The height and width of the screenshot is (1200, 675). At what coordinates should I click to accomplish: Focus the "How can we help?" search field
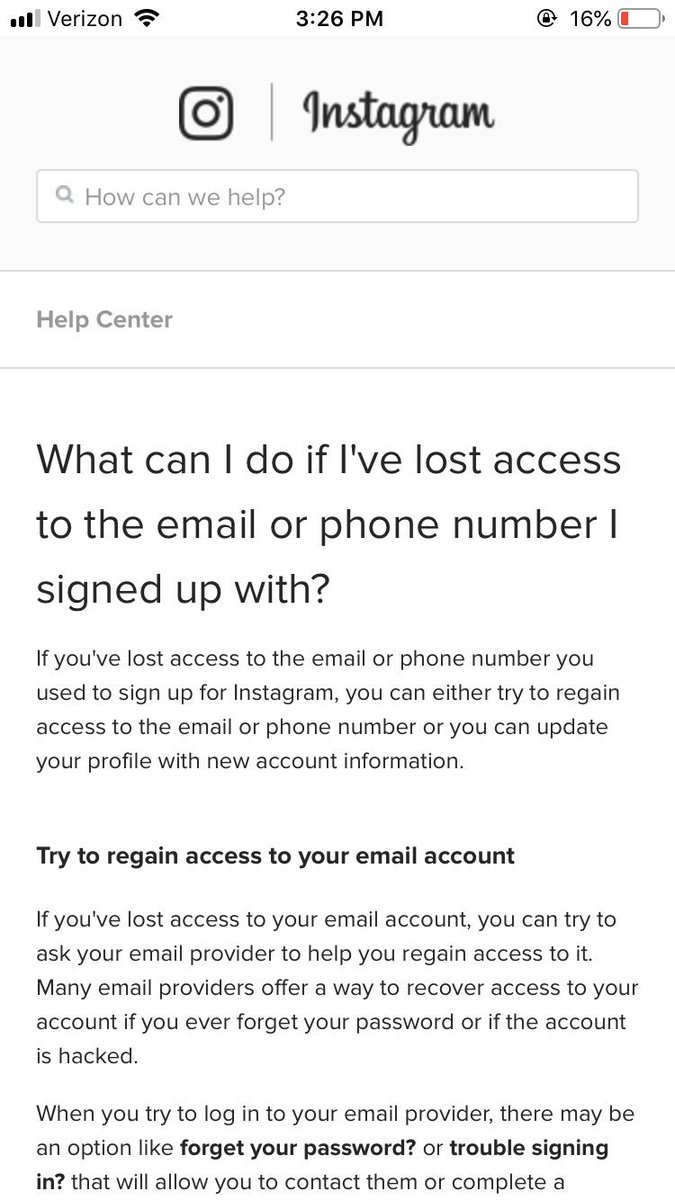[x=337, y=196]
